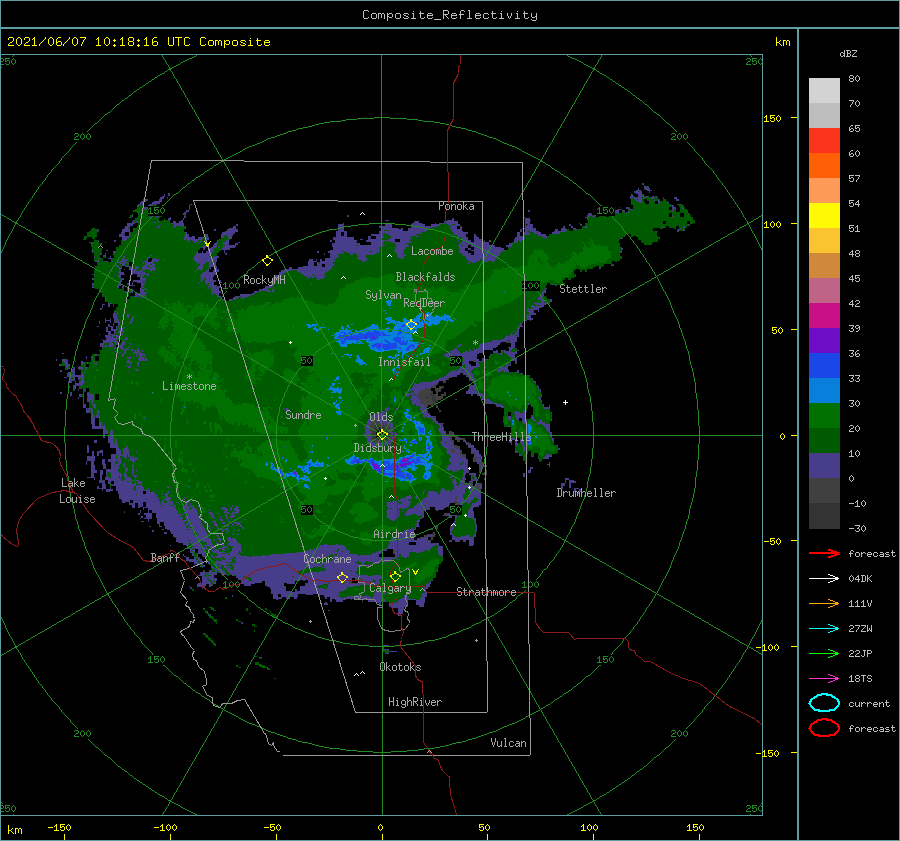The width and height of the screenshot is (900, 841).
Task: Click the Sylvan label on the map
Action: 383,295
